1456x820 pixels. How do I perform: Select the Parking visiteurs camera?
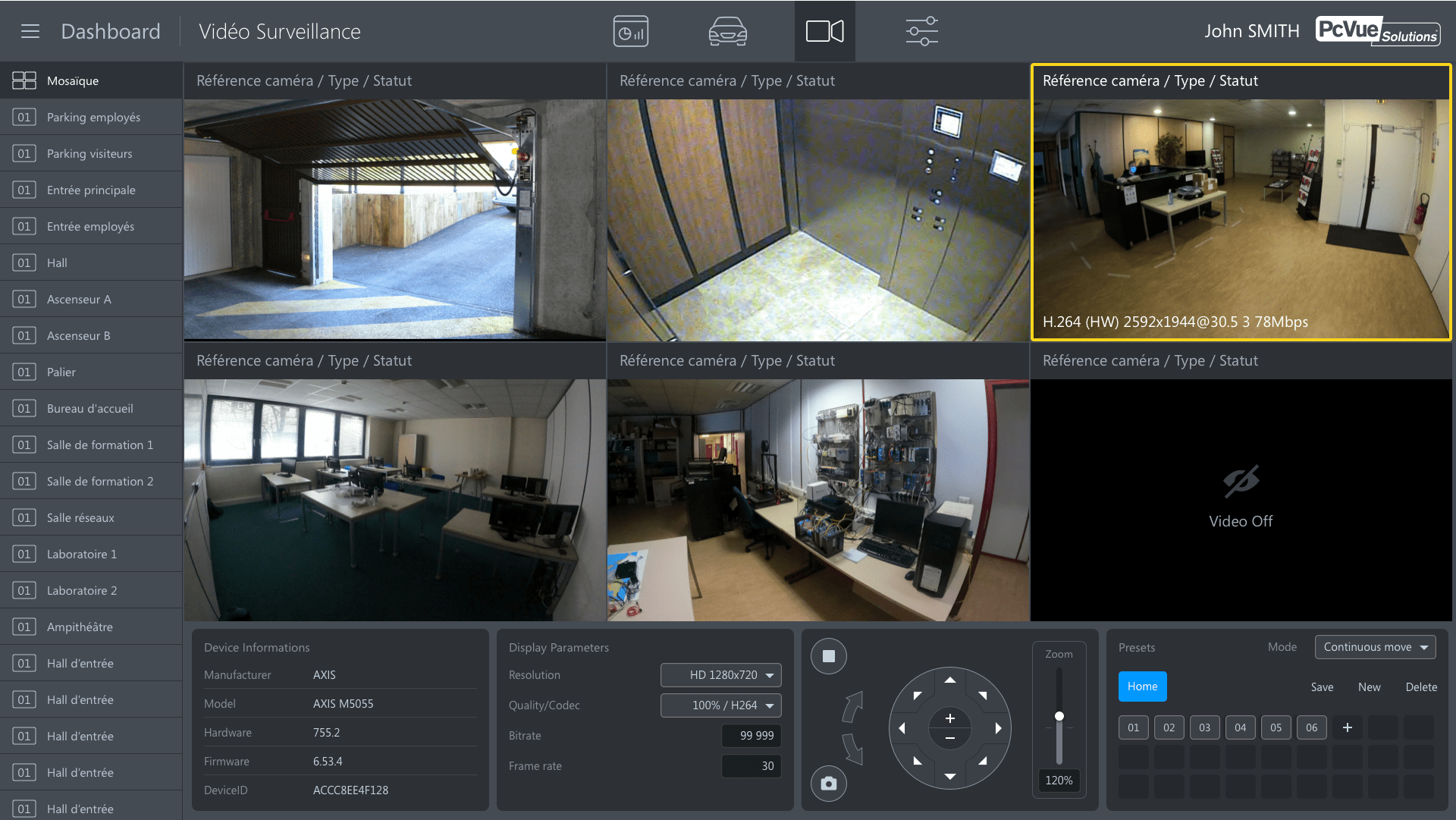(x=89, y=153)
